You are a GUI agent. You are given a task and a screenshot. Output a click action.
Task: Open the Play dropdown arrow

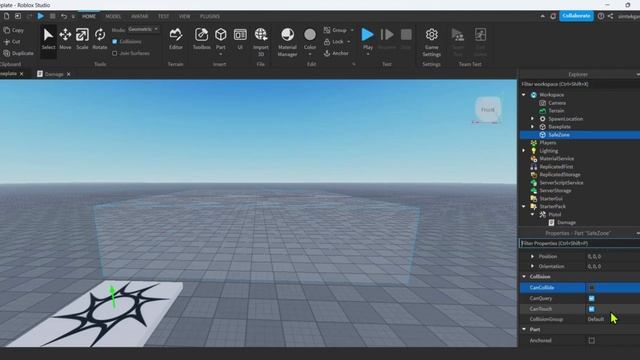pos(367,54)
